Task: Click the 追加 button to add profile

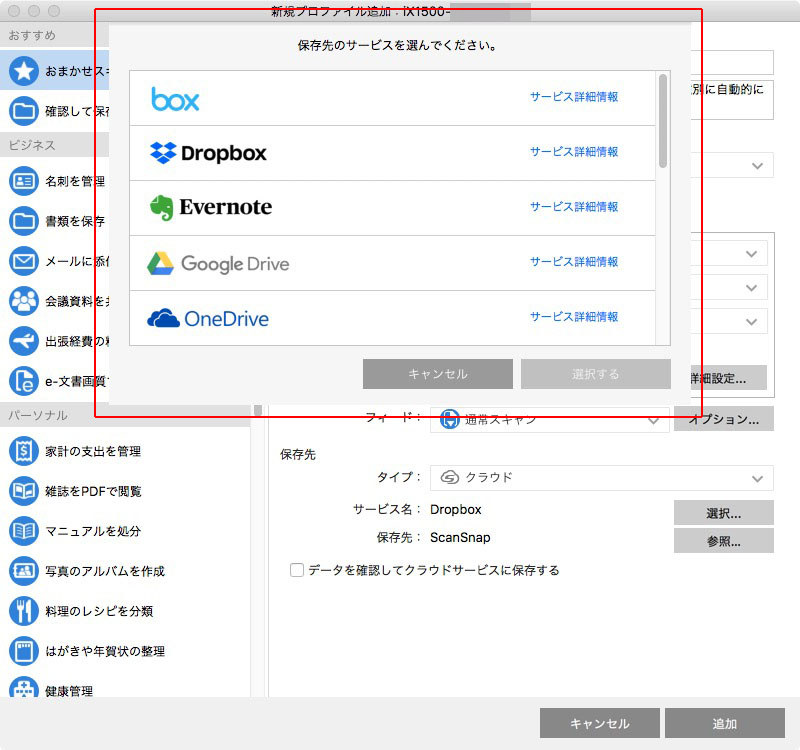Action: (724, 723)
